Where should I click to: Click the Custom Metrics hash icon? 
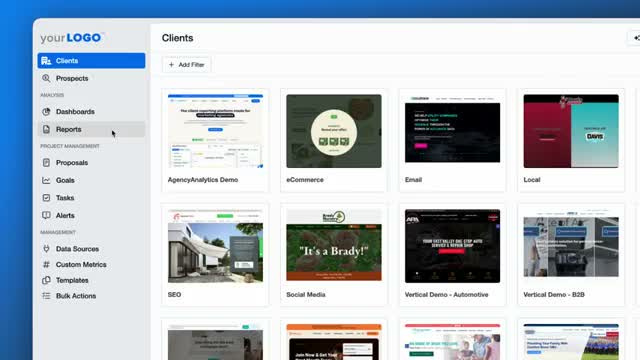click(x=46, y=264)
